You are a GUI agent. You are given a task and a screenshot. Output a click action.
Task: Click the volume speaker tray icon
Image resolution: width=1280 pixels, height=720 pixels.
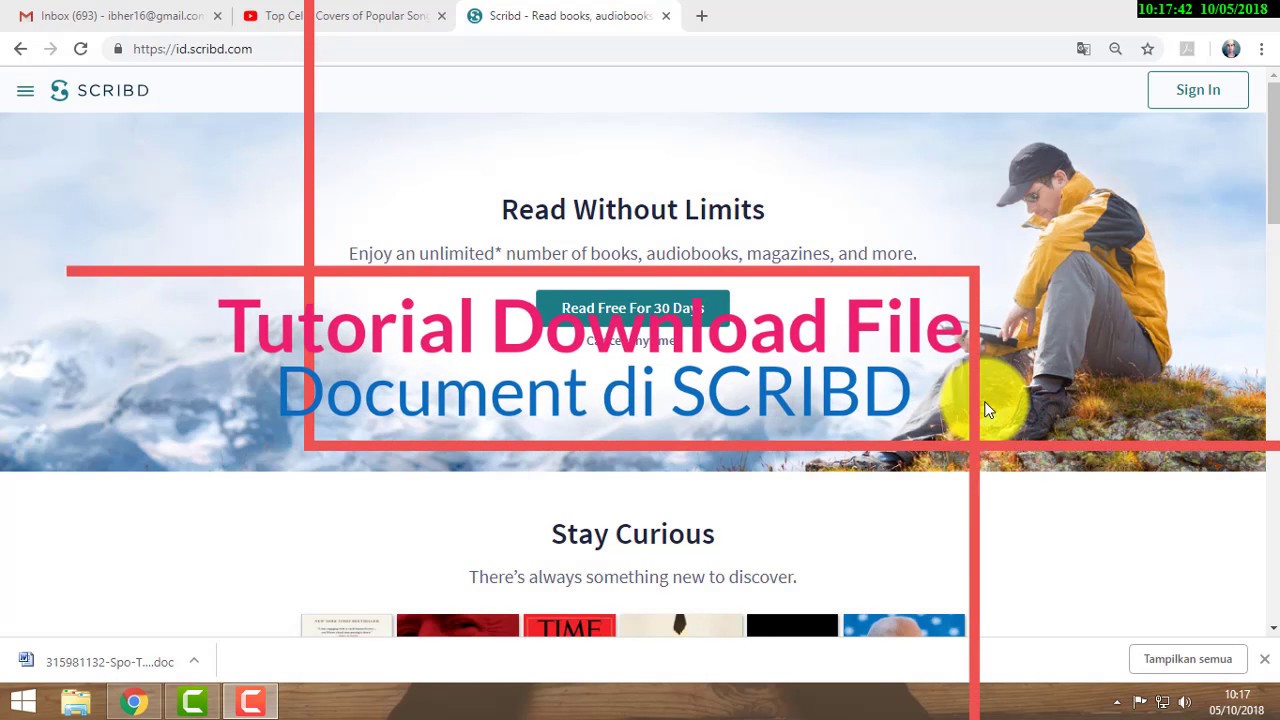point(1185,702)
